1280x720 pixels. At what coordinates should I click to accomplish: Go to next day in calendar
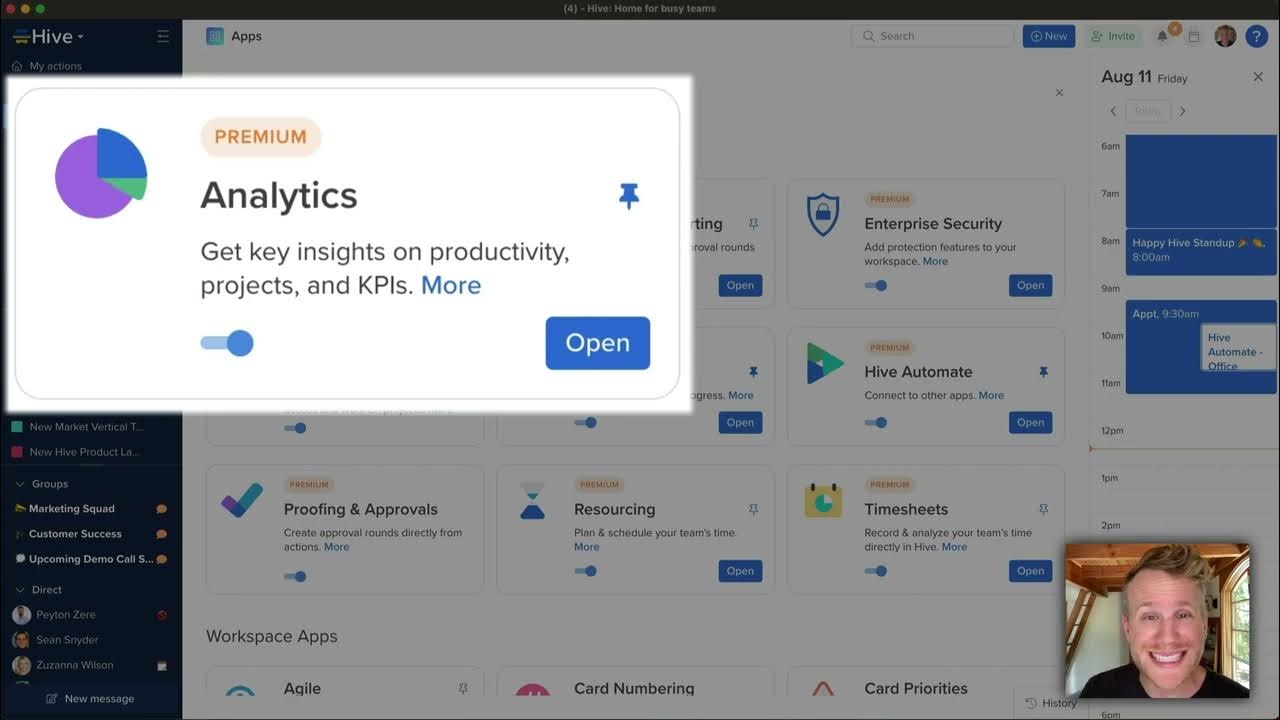[1182, 111]
